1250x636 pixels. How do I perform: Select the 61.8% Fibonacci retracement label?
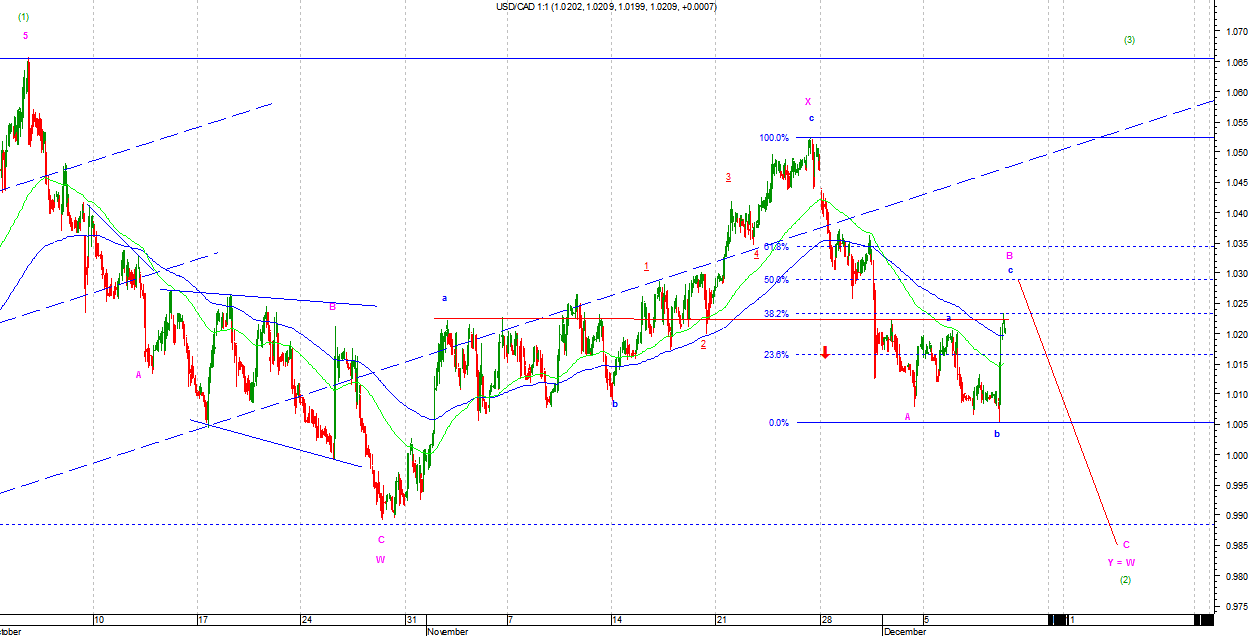tap(776, 247)
